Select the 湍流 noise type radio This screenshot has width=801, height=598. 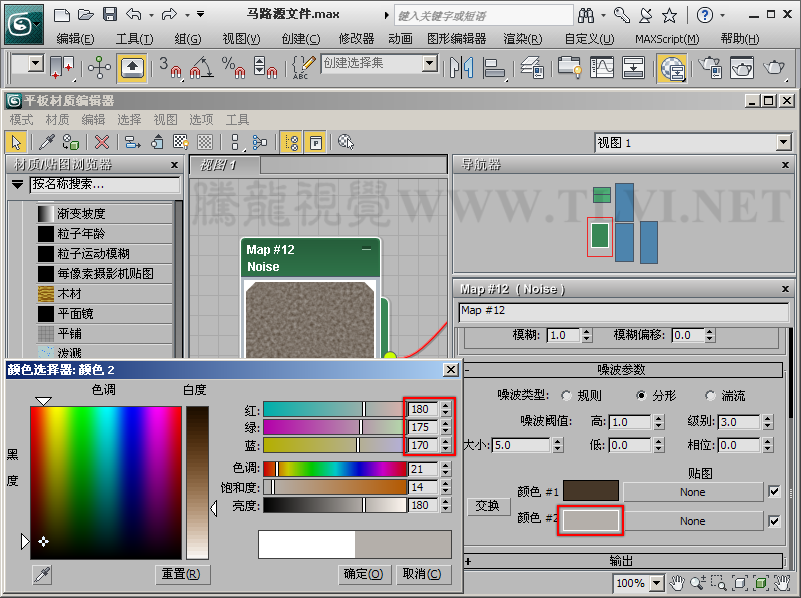point(710,395)
